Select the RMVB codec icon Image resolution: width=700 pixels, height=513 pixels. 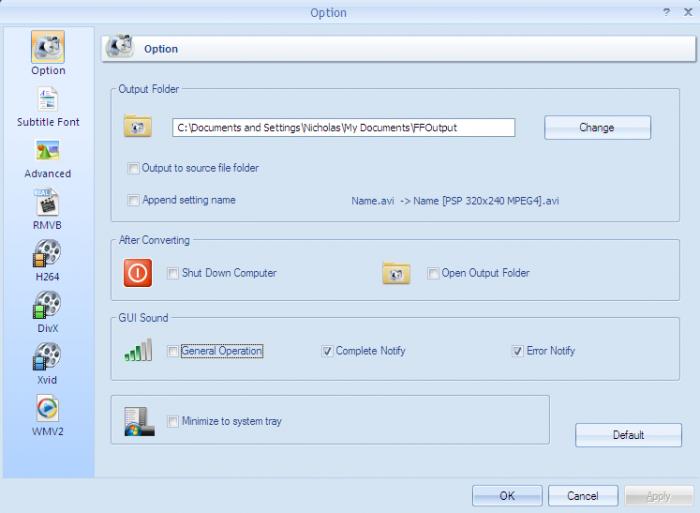(x=47, y=202)
